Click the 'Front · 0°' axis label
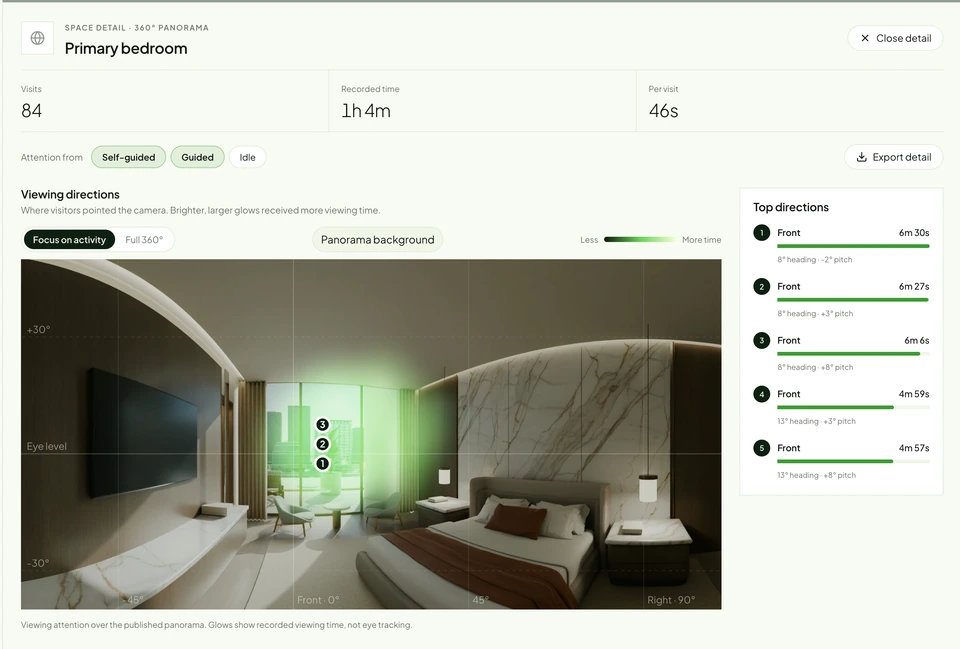Screen dimensions: 960x649 [318, 600]
